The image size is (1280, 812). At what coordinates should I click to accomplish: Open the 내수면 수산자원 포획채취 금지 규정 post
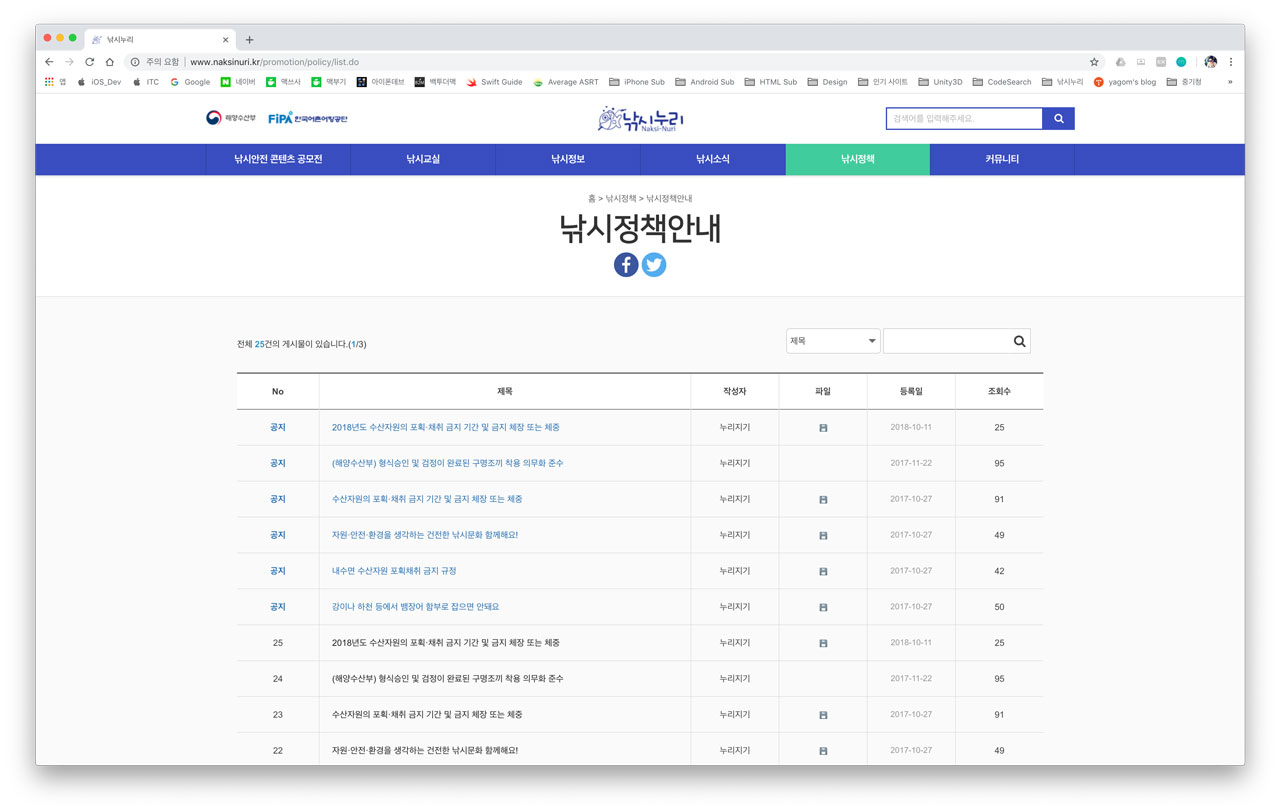(394, 571)
